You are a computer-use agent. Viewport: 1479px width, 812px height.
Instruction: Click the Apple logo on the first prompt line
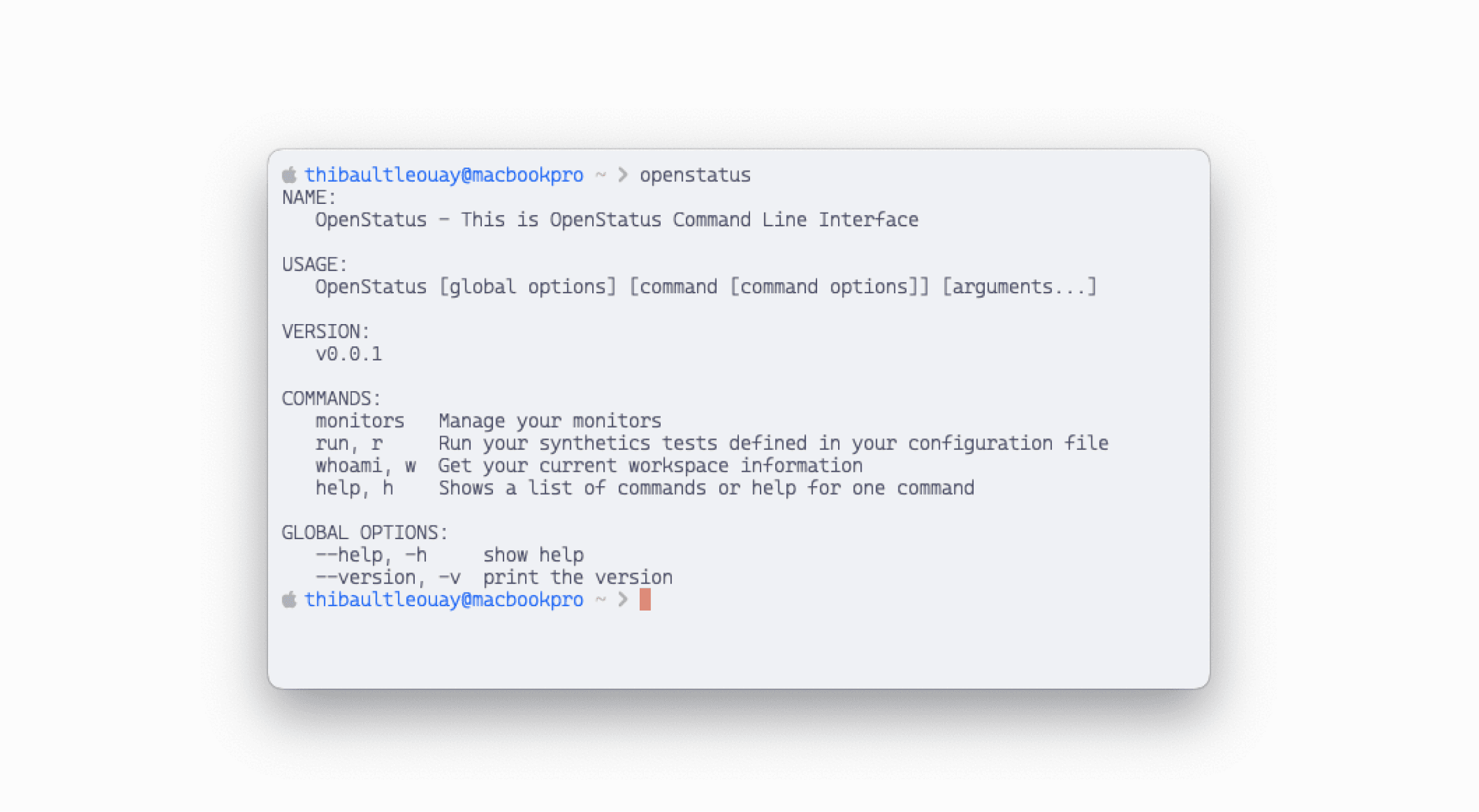[289, 175]
